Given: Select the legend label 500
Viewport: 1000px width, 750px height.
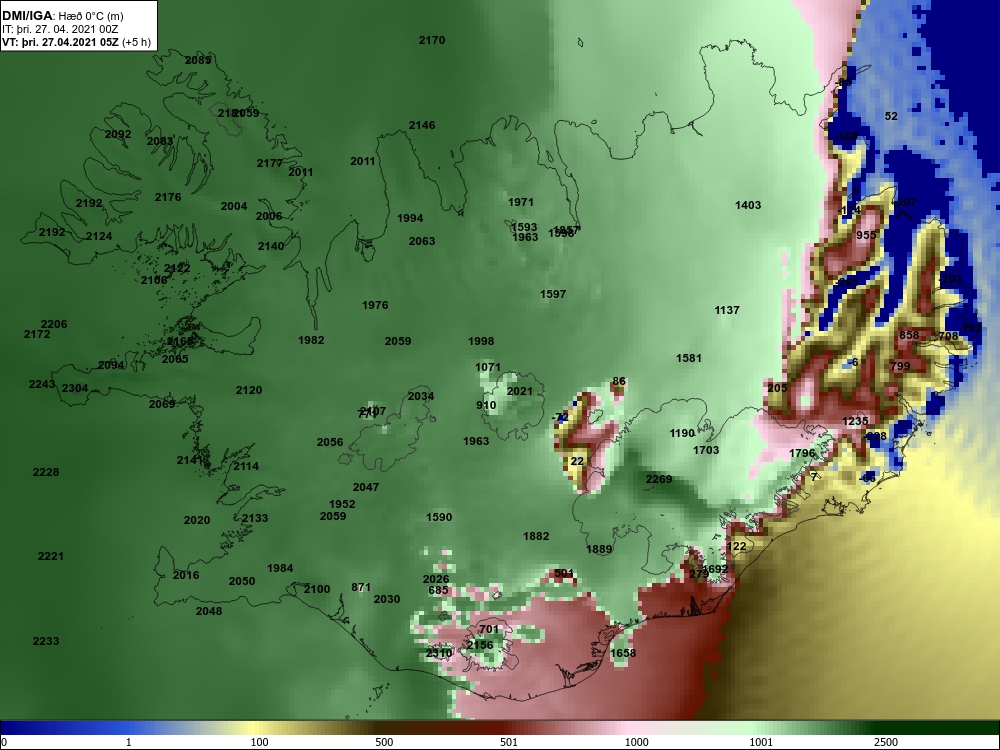Looking at the screenshot, I should [384, 742].
